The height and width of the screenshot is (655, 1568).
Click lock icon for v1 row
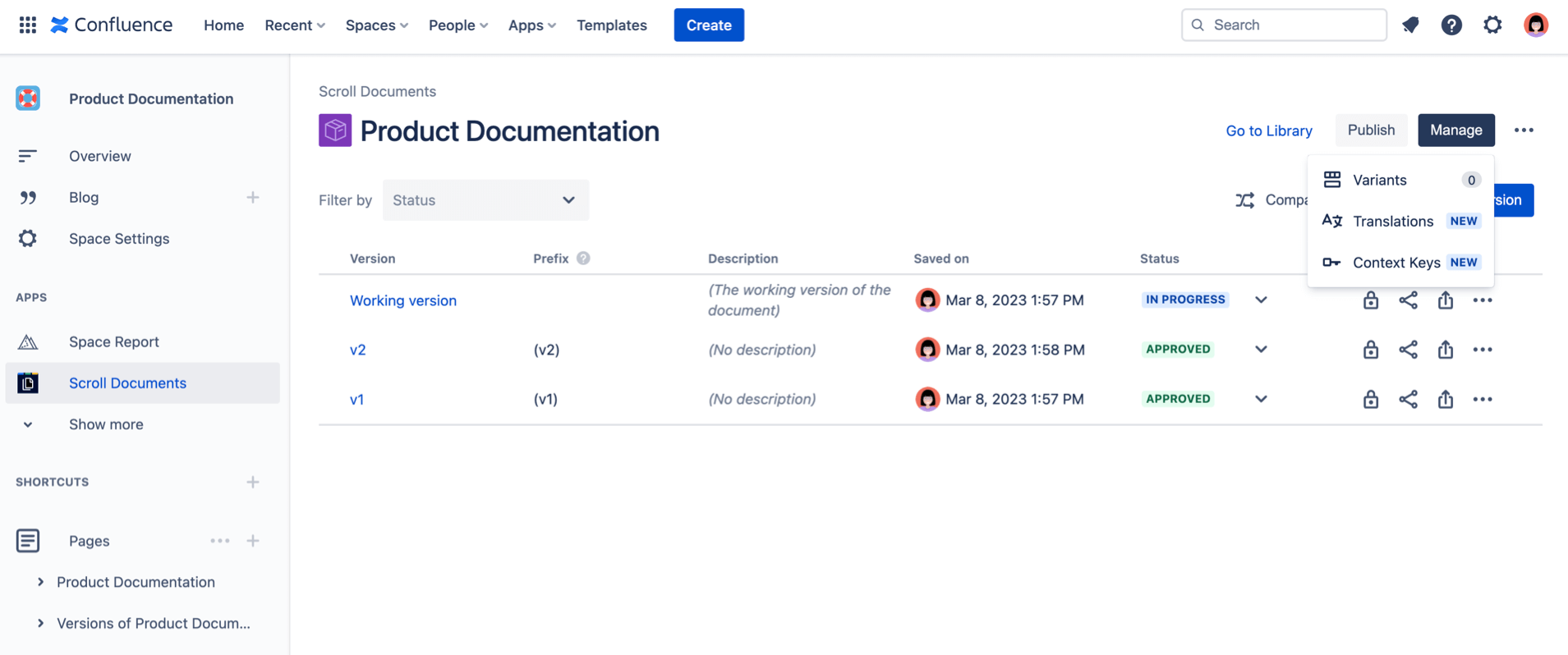pyautogui.click(x=1370, y=399)
